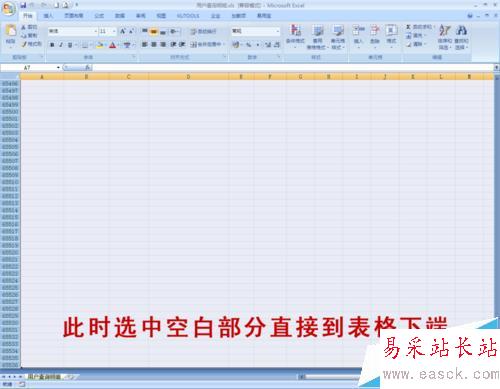Expand the formula bar on the right
The width and height of the screenshot is (500, 389).
[x=496, y=68]
